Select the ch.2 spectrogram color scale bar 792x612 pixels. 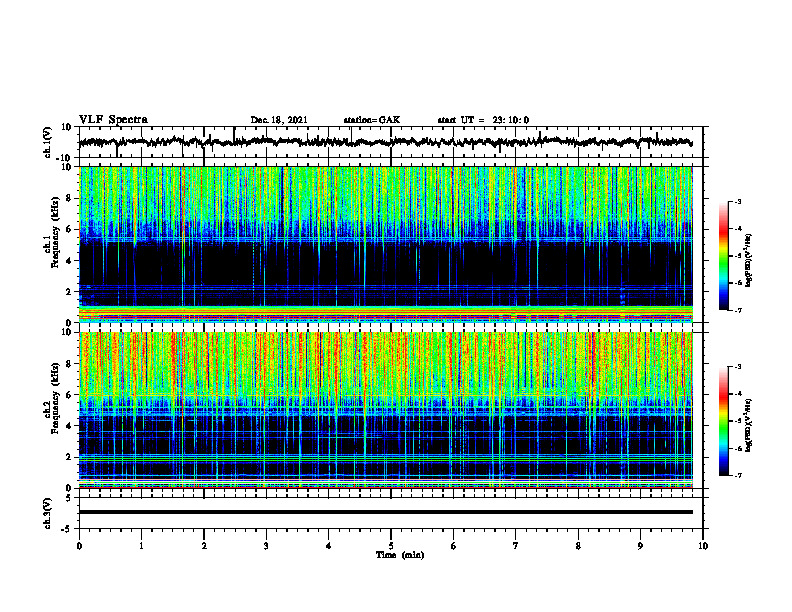tap(723, 421)
